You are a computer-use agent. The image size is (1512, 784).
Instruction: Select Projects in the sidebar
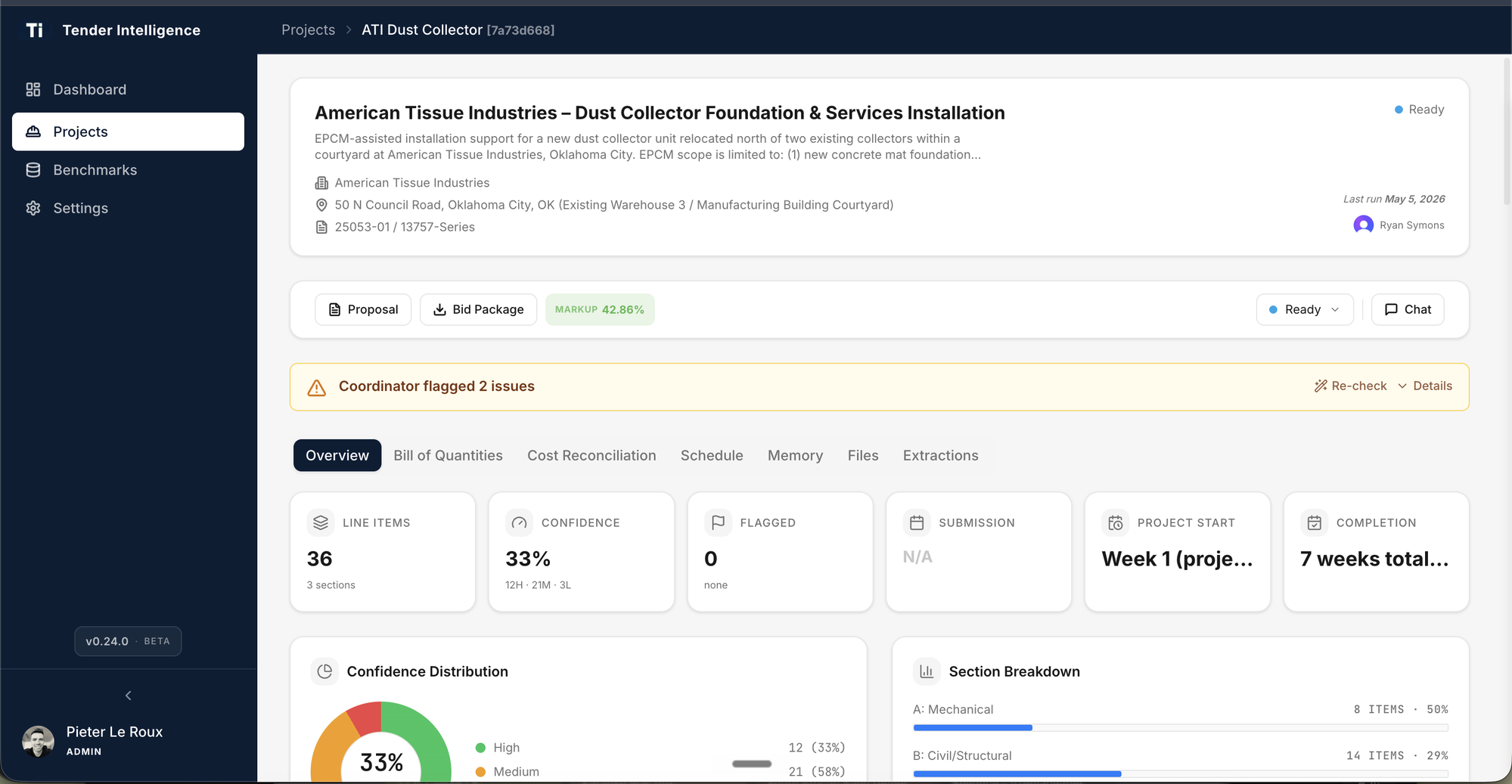128,132
